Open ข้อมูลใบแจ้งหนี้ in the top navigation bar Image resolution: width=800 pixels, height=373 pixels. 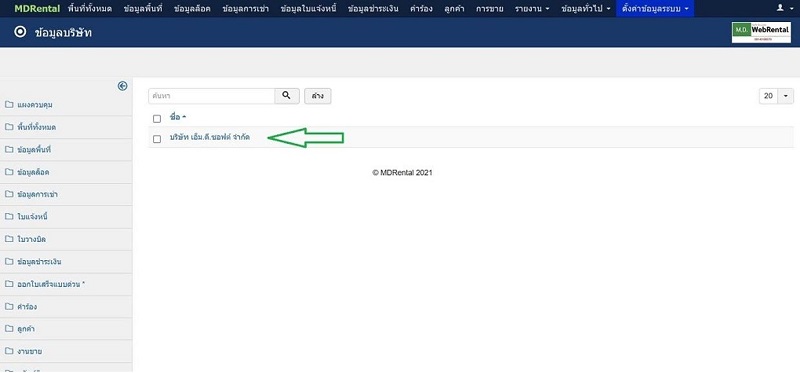(308, 9)
